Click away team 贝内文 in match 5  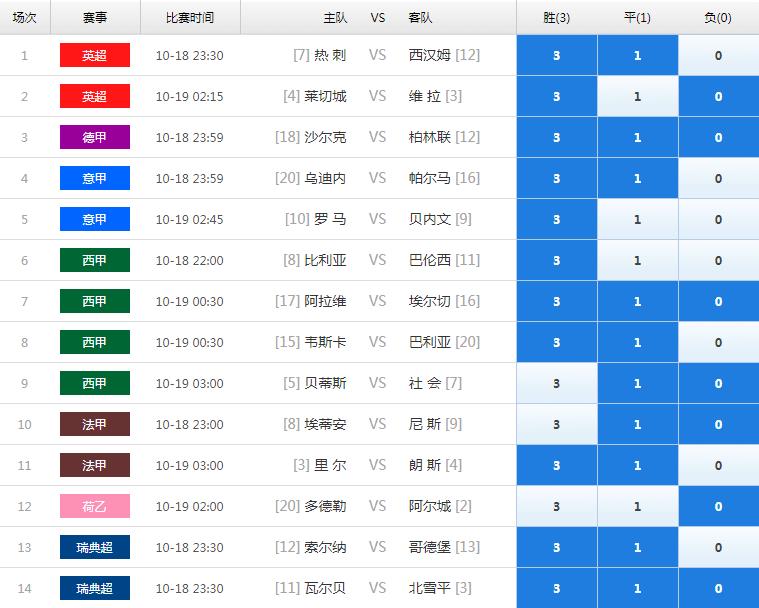(x=430, y=219)
